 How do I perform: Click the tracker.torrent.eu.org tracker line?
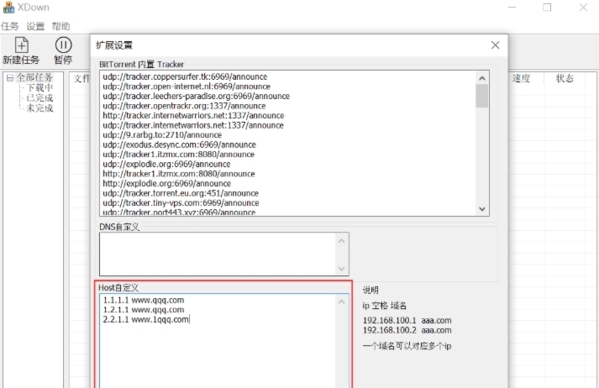pos(181,193)
